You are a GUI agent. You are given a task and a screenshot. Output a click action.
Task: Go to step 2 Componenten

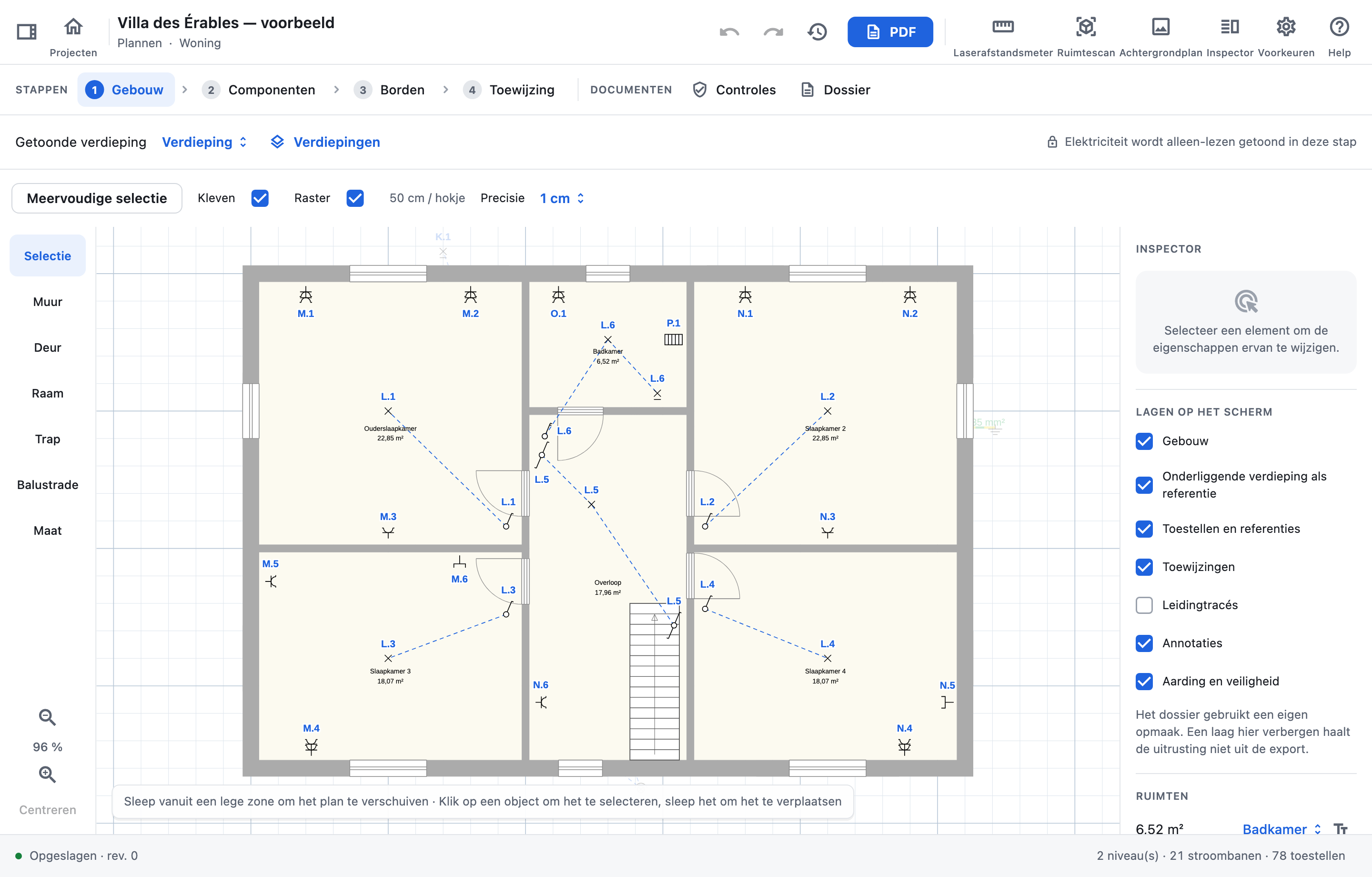(259, 90)
